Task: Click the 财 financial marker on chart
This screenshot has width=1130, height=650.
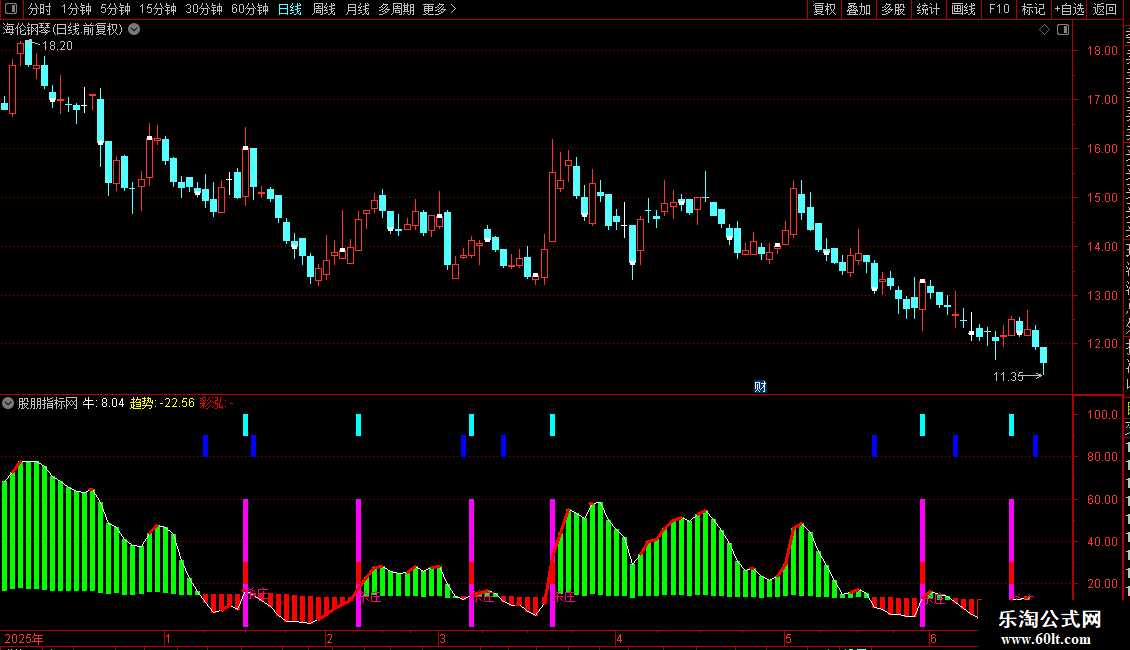Action: coord(760,387)
